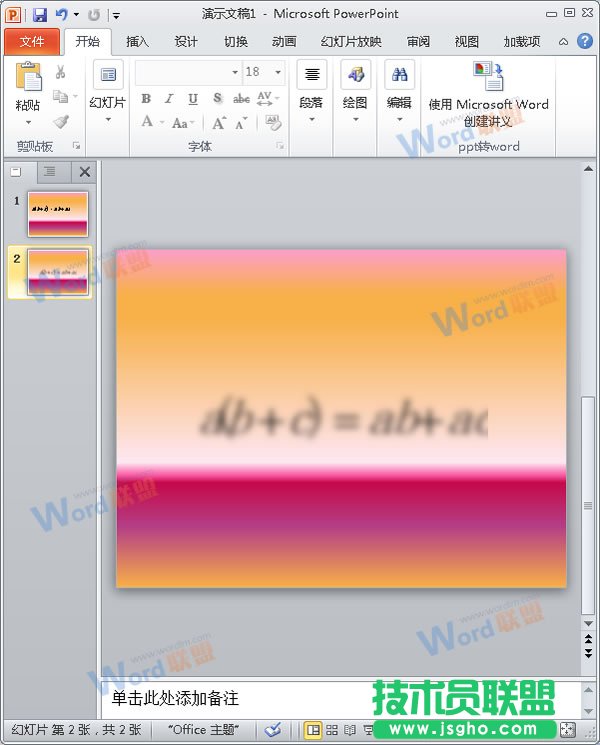Click the fit slide to window icon
600x745 pixels.
point(568,730)
